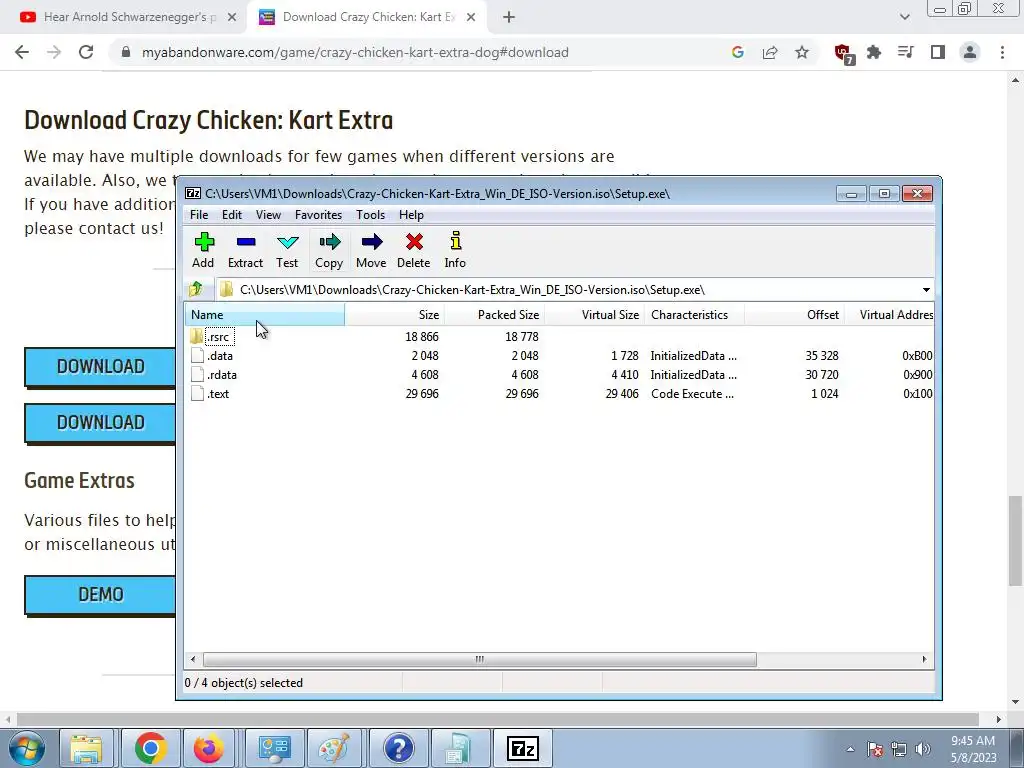Toggle Chrome side panel
The height and width of the screenshot is (768, 1024).
click(938, 52)
